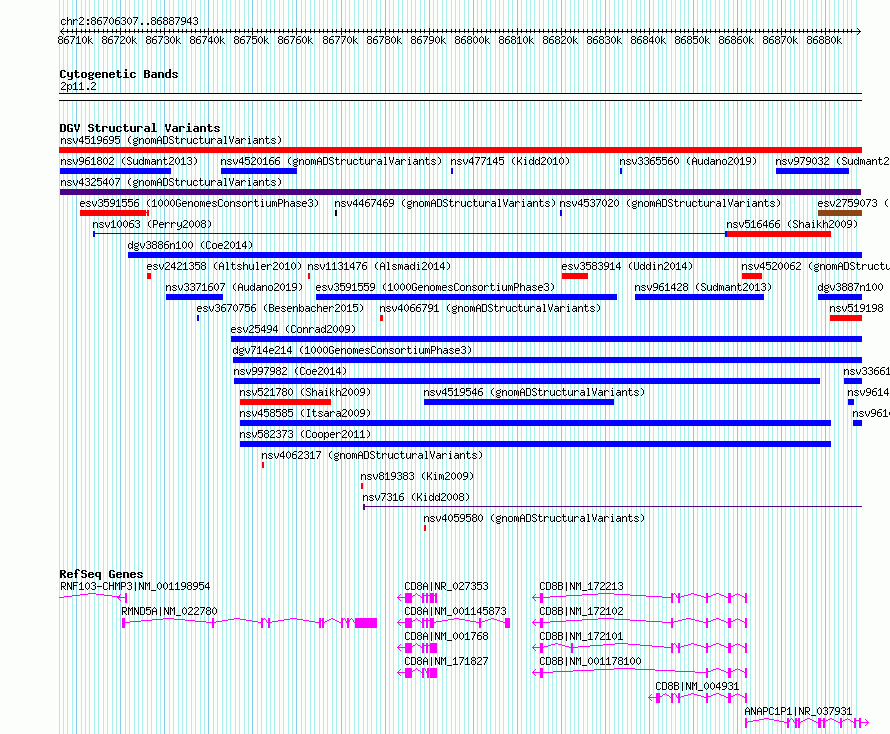Select CD8B NM_004931 transcript label

click(697, 686)
